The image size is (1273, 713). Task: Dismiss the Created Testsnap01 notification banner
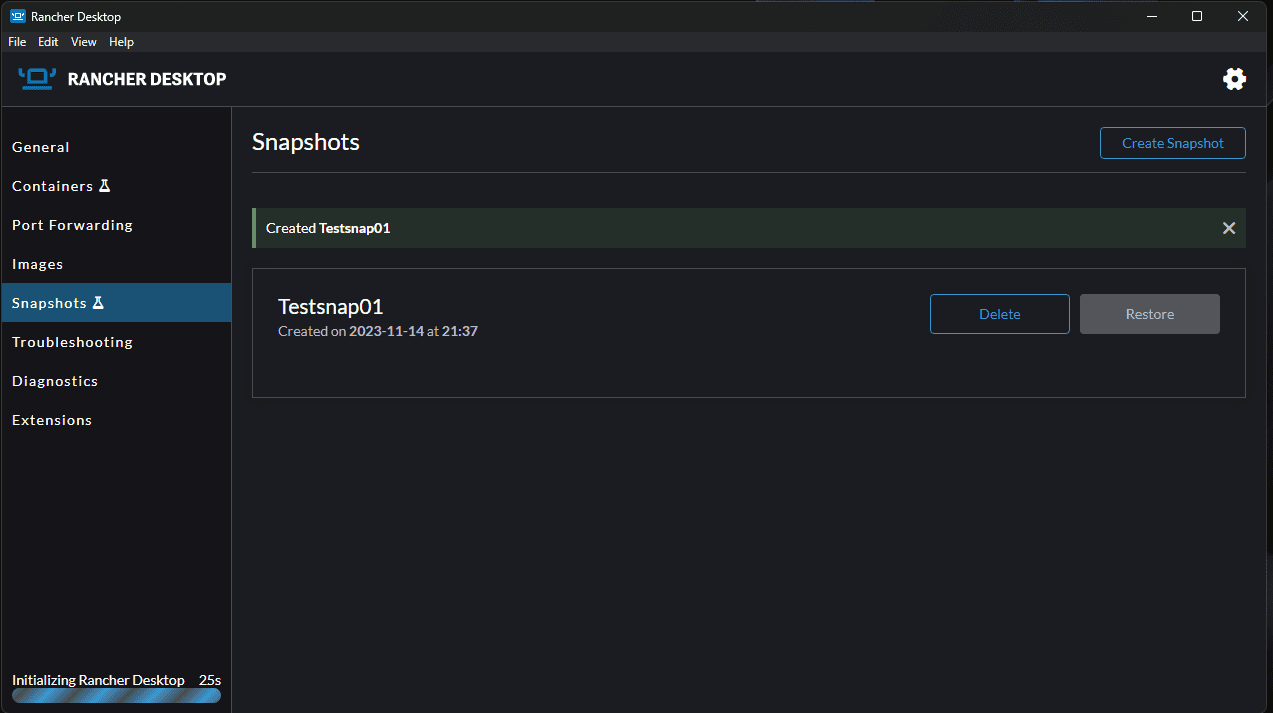1229,228
